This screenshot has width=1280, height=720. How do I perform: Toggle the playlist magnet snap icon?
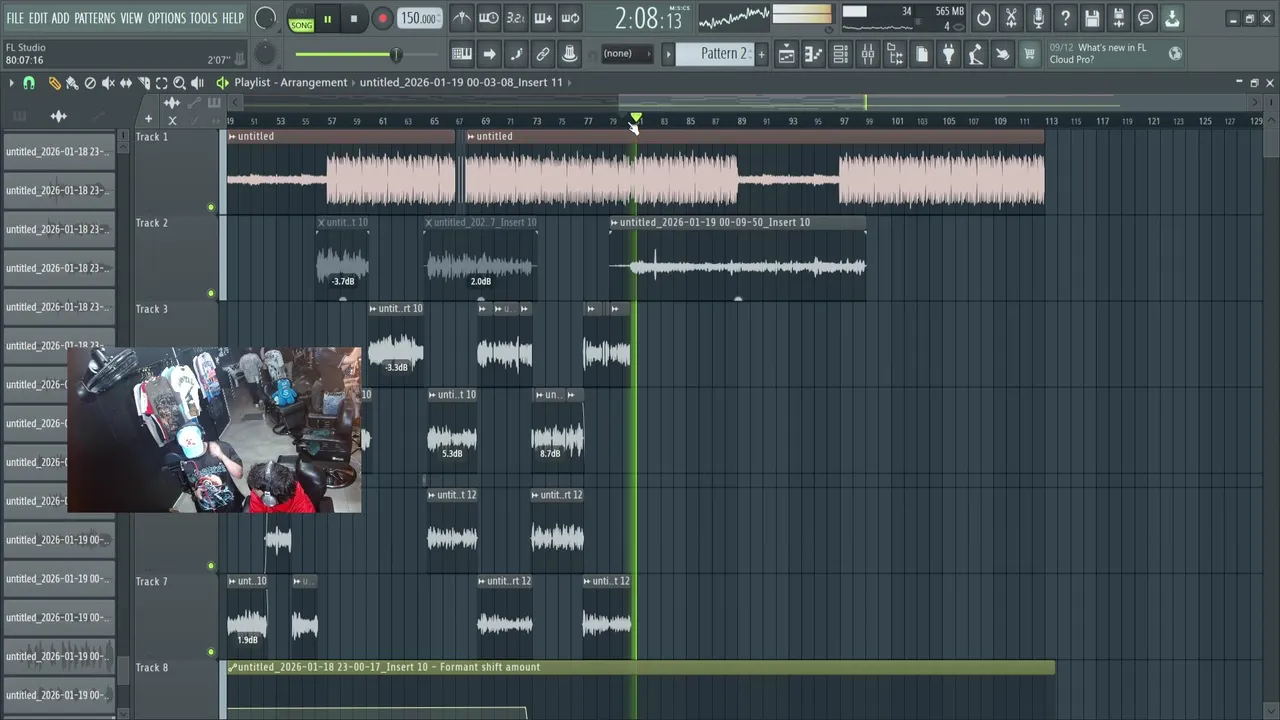pos(29,83)
